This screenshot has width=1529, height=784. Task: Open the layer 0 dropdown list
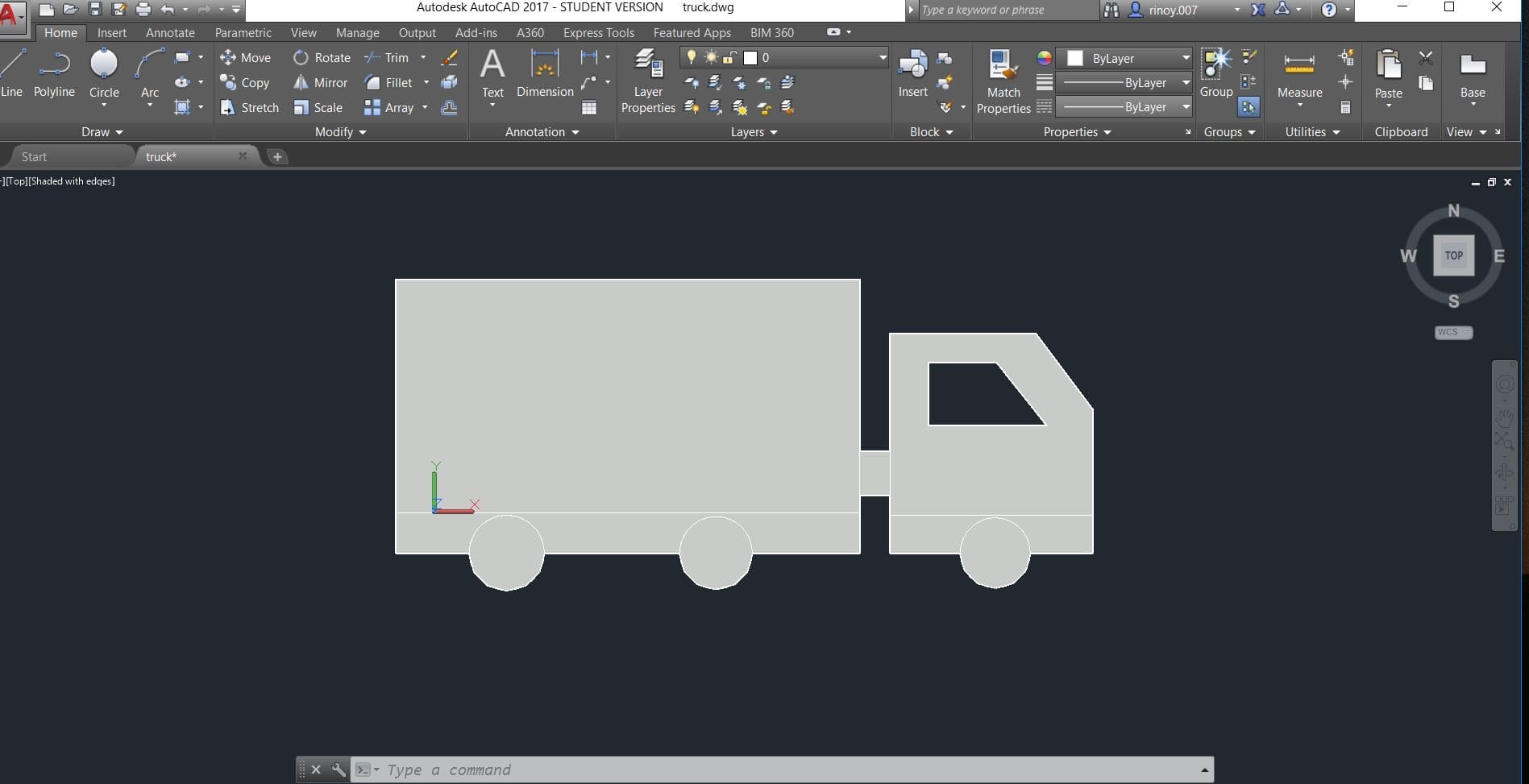pyautogui.click(x=883, y=57)
